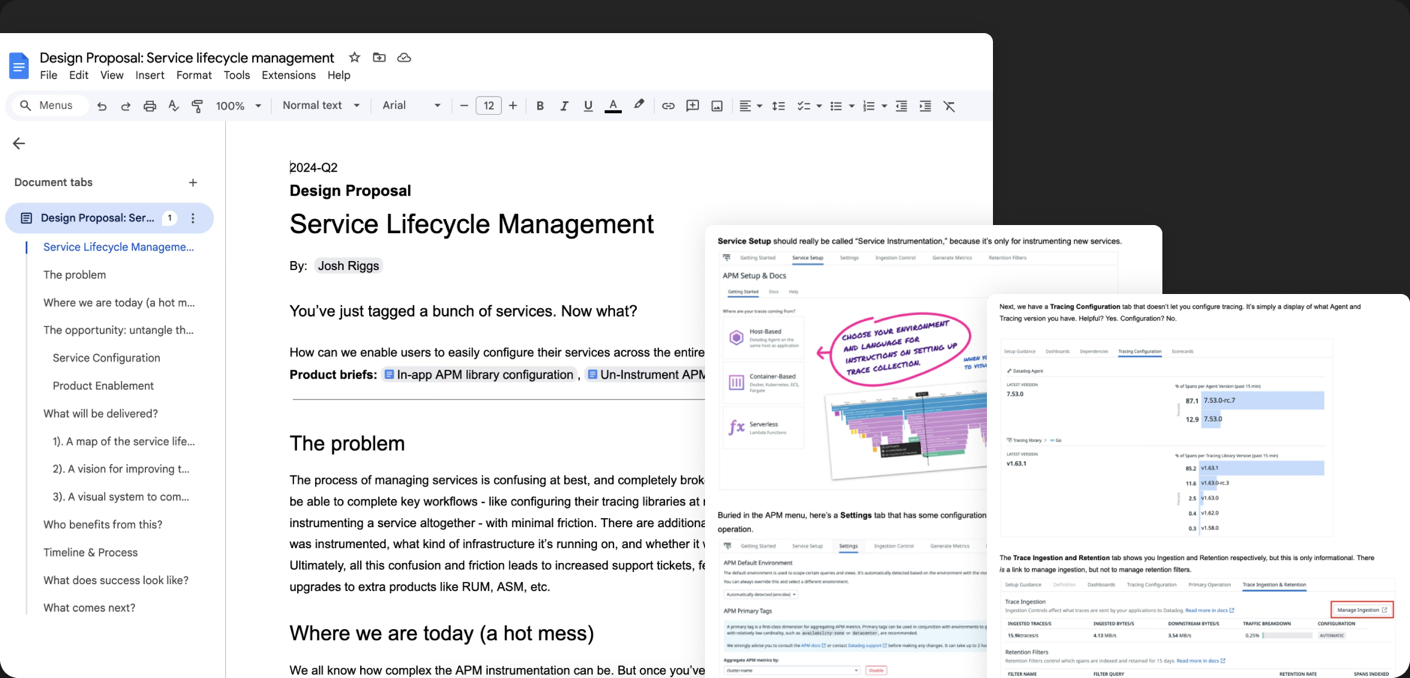Insert a bulleted list
This screenshot has height=678, width=1410.
pyautogui.click(x=836, y=106)
